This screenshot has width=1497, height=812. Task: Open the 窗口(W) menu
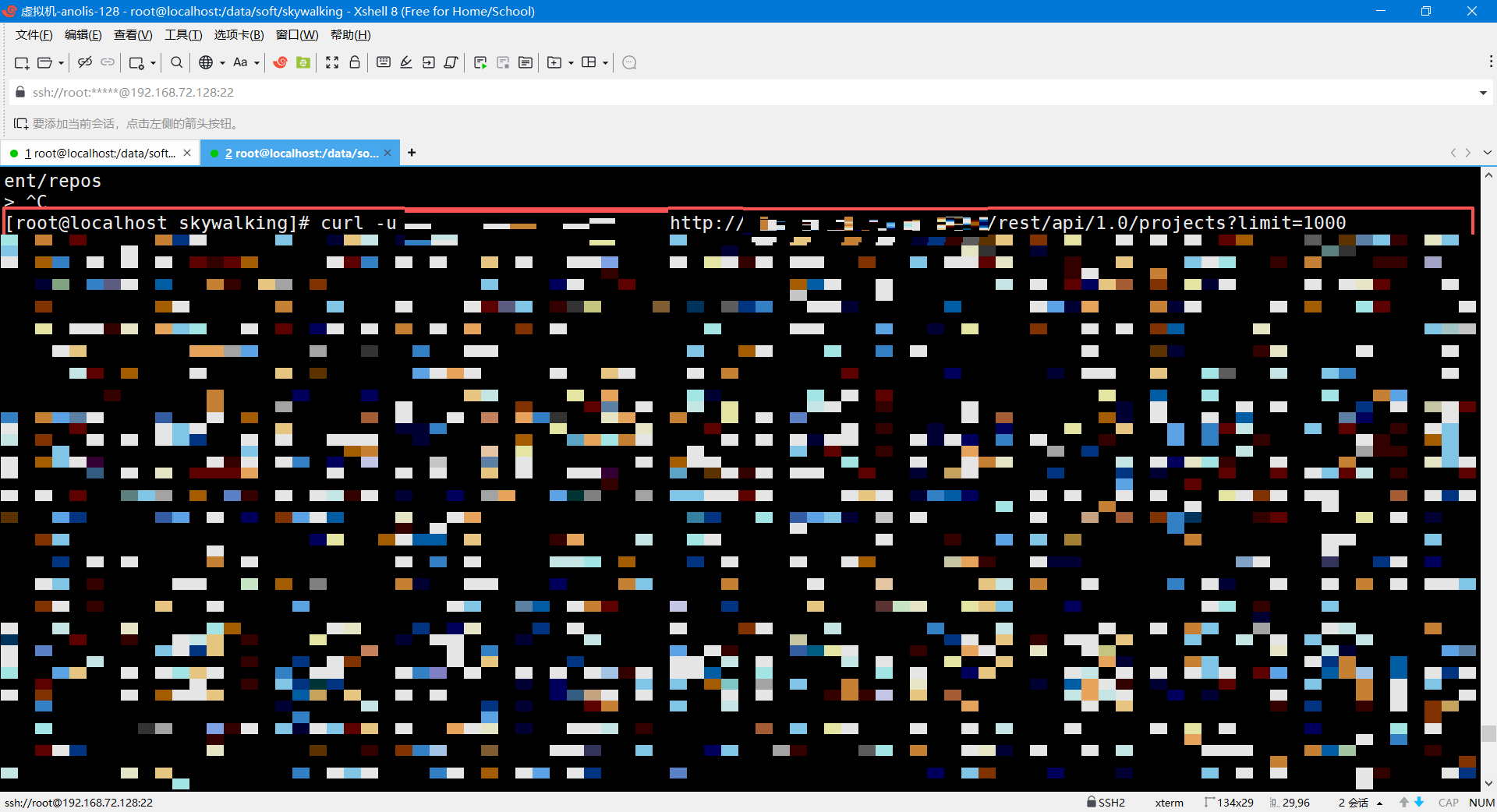click(x=297, y=35)
